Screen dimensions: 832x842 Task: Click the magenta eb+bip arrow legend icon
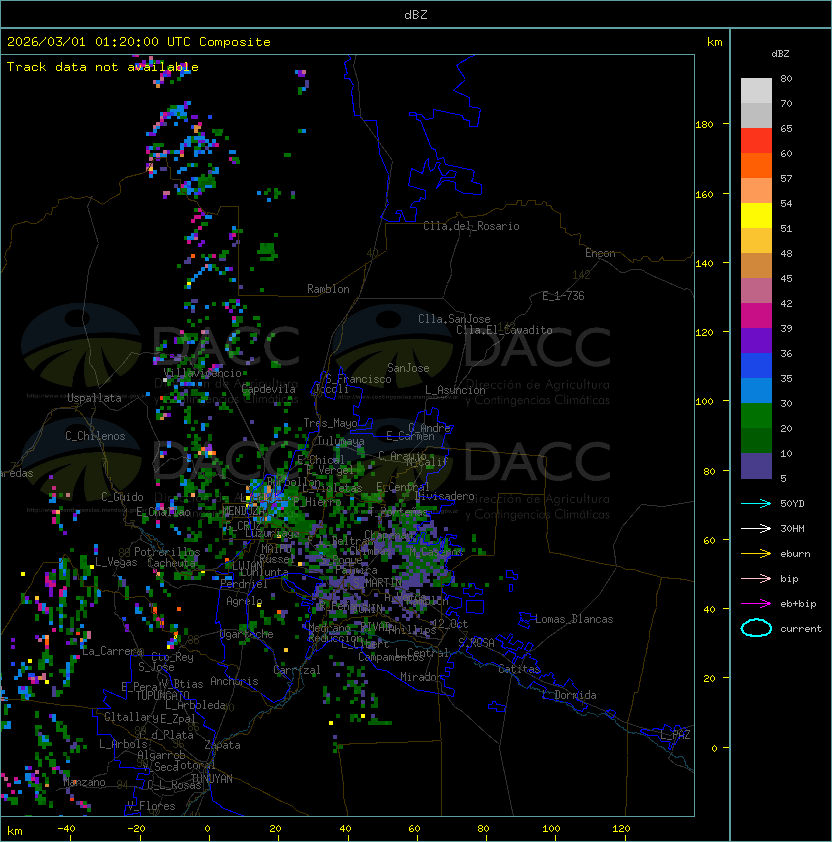pyautogui.click(x=756, y=604)
